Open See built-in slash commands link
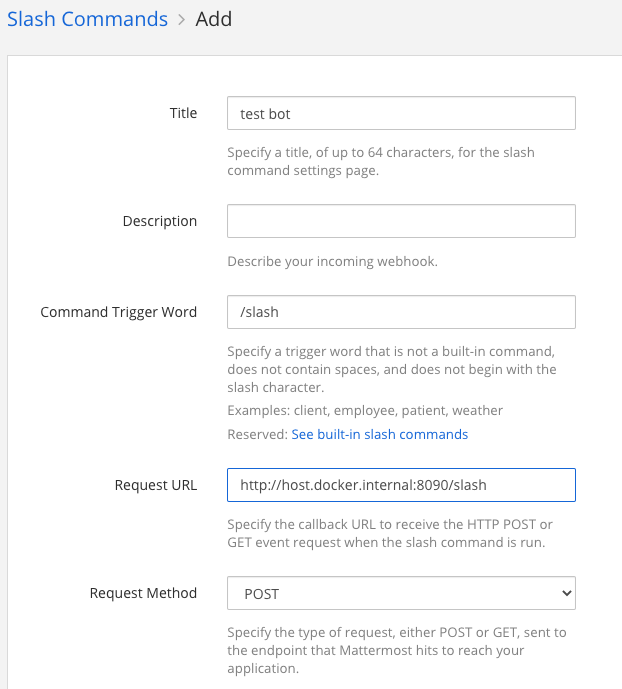The height and width of the screenshot is (689, 622). tap(380, 434)
